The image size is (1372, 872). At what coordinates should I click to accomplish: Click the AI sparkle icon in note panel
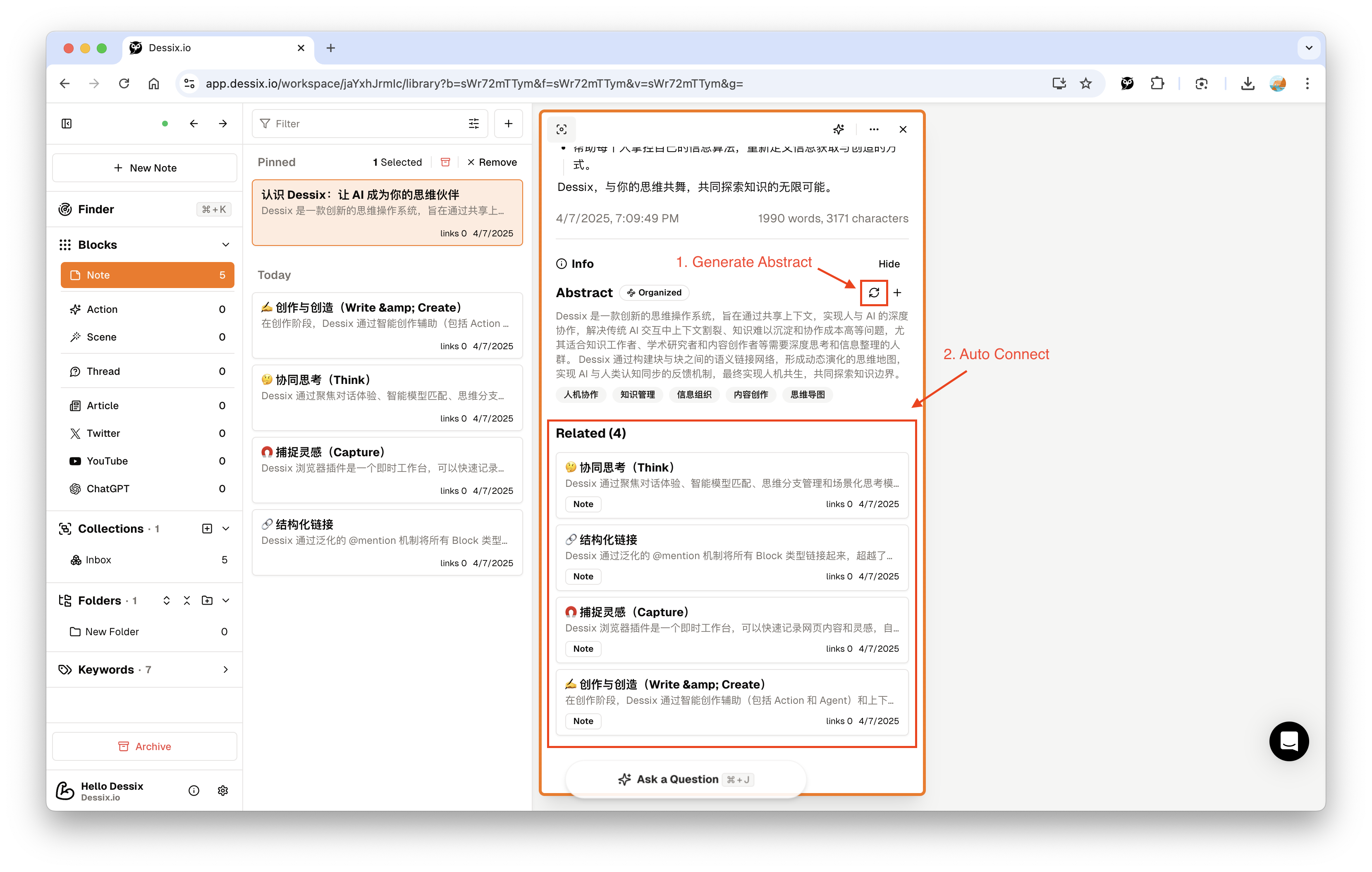tap(838, 129)
